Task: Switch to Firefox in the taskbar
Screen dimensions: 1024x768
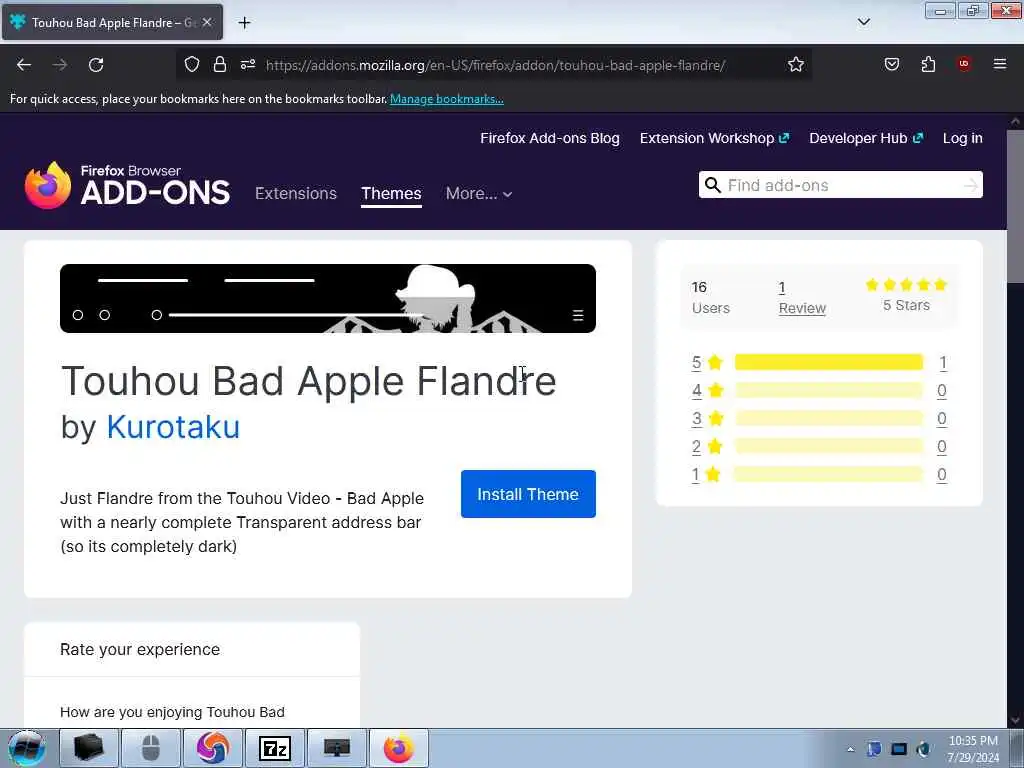Action: click(399, 748)
